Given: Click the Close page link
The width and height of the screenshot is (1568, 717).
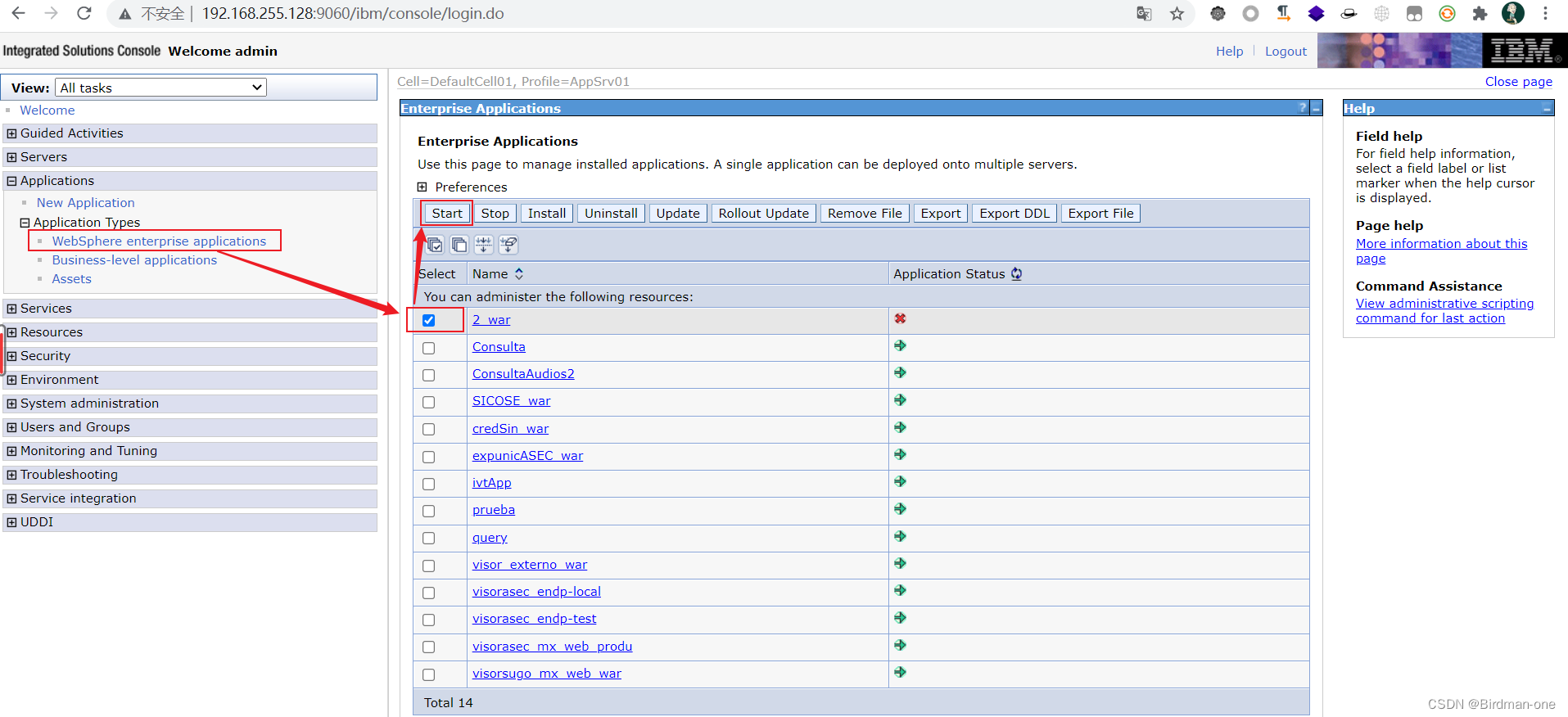Looking at the screenshot, I should click(x=1519, y=82).
